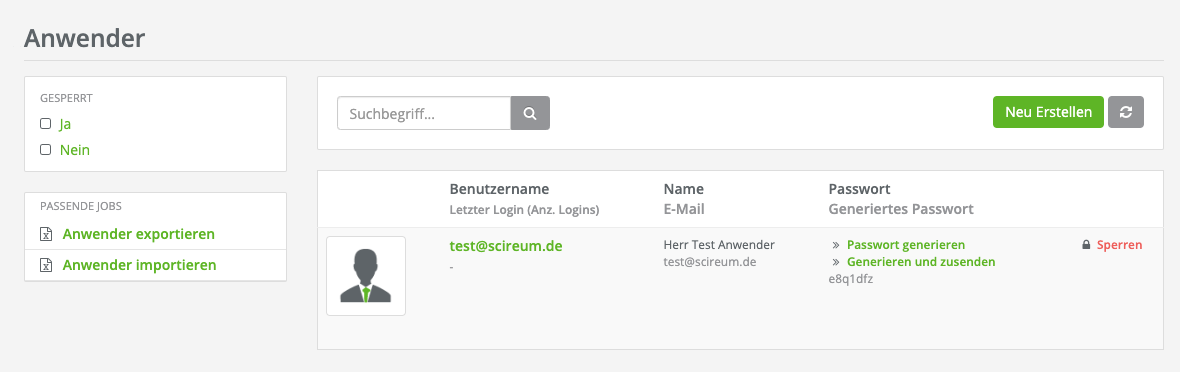Click the lock icon next to Sperren
The height and width of the screenshot is (372, 1180).
click(1086, 245)
